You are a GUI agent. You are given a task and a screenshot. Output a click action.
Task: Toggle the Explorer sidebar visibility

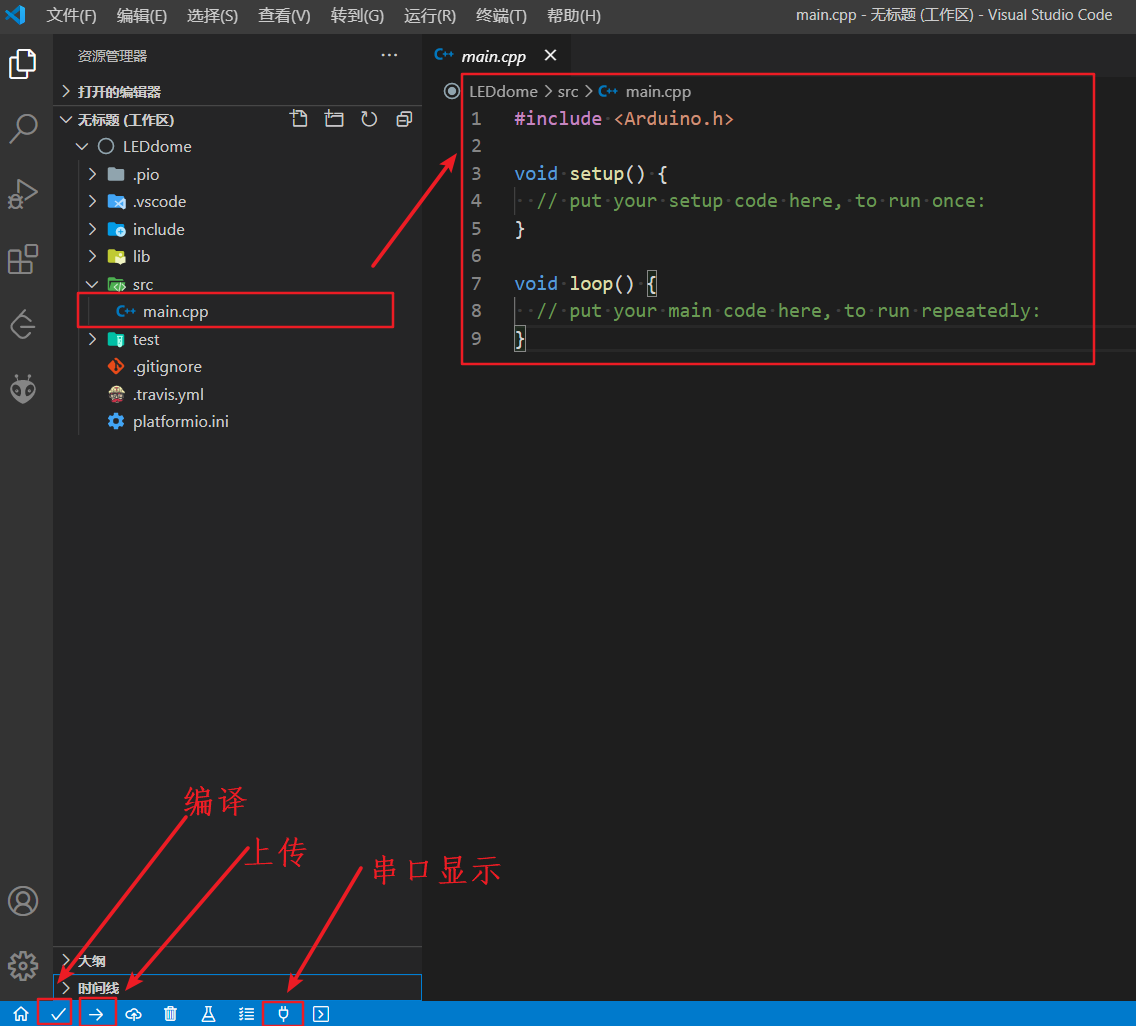[x=24, y=64]
